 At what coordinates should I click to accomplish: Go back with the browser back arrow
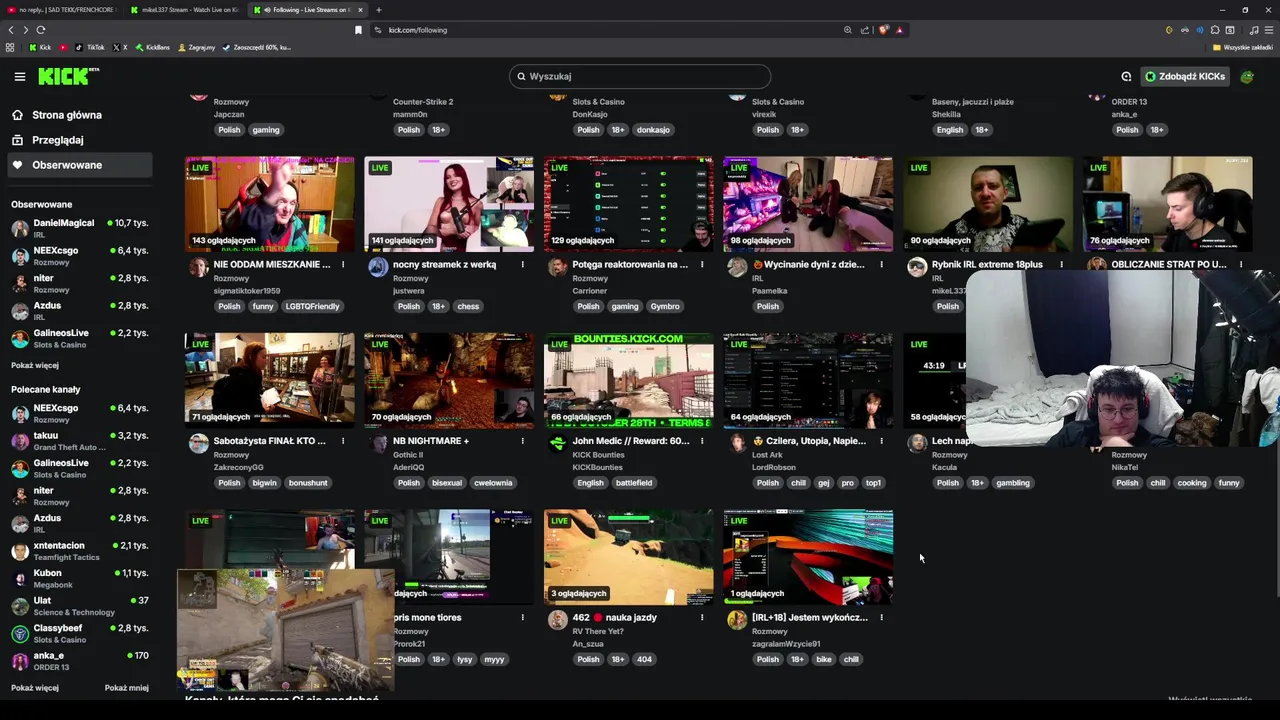coord(11,30)
